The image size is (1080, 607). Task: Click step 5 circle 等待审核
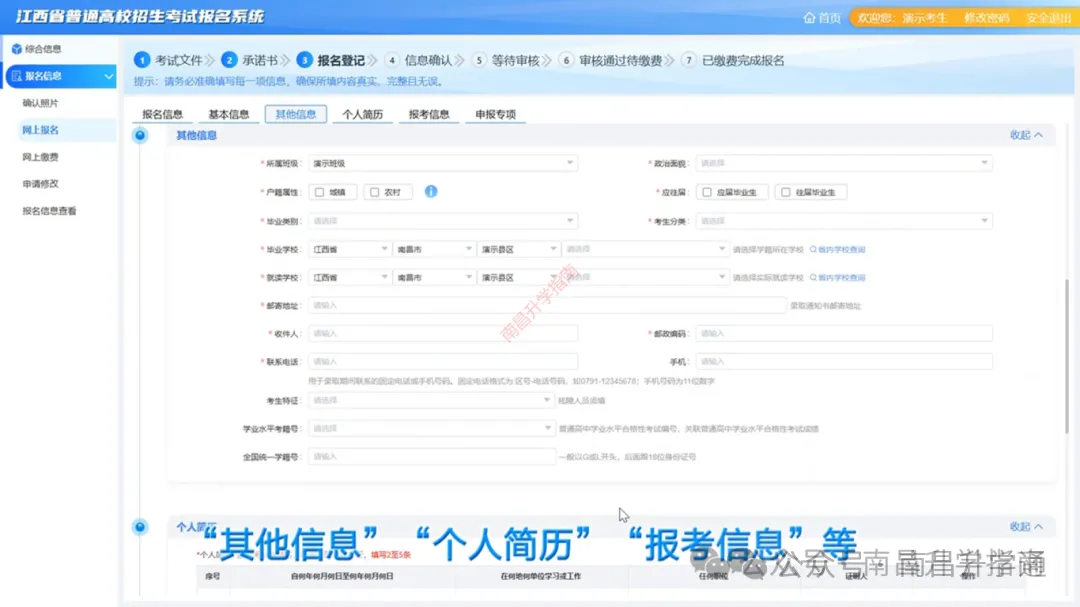coord(479,61)
